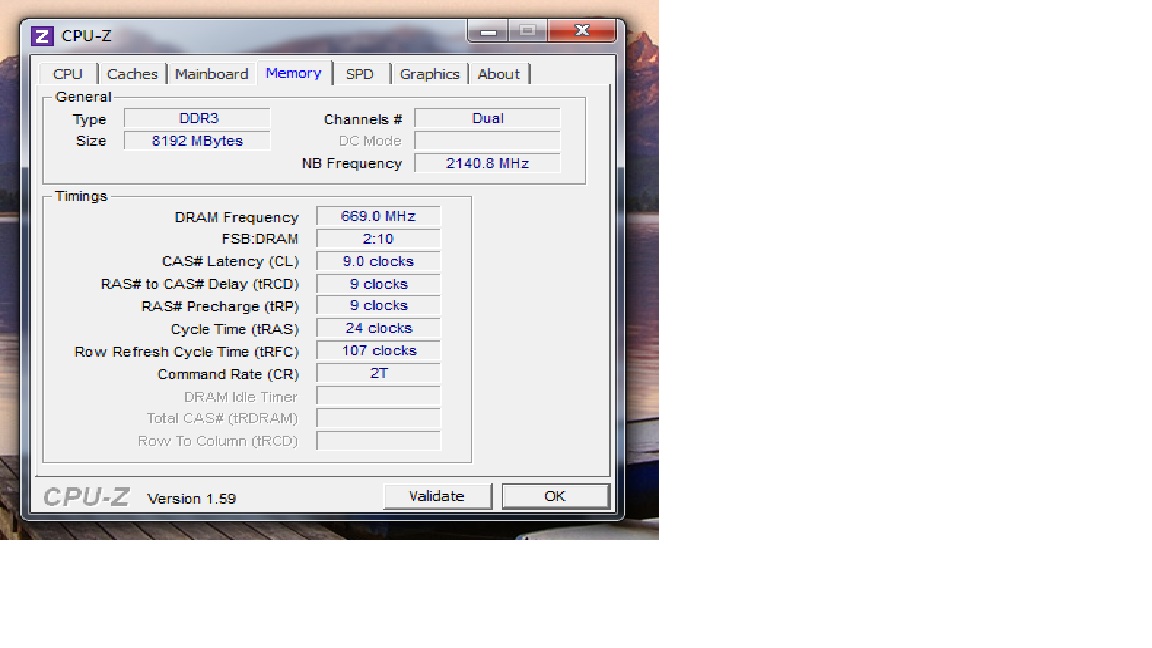The width and height of the screenshot is (1152, 648).
Task: Click the 'Row Refresh Cycle Time (tRFC)' label
Action: [187, 352]
